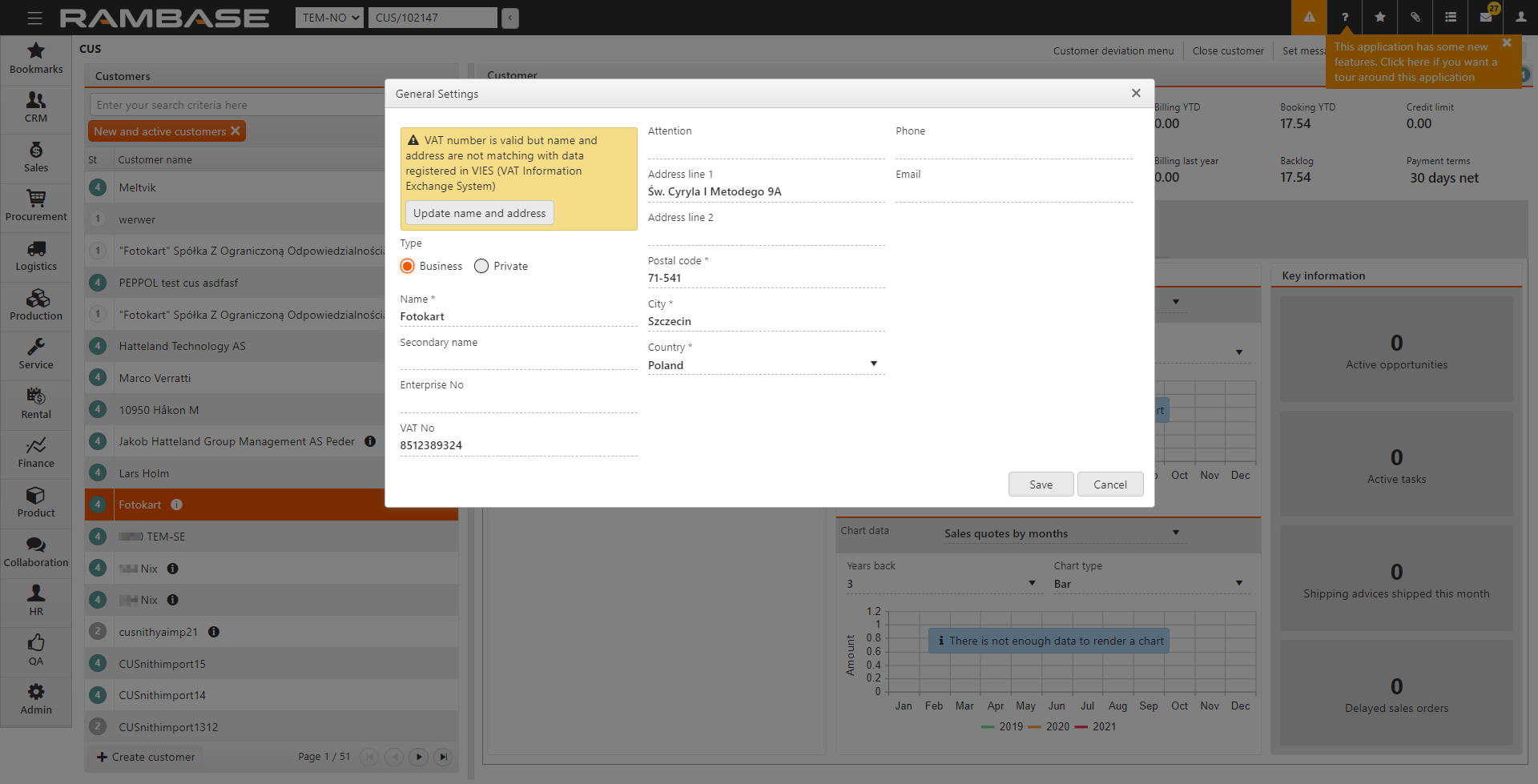
Task: Open the Bookmarks star icon in sidebar
Action: [36, 51]
